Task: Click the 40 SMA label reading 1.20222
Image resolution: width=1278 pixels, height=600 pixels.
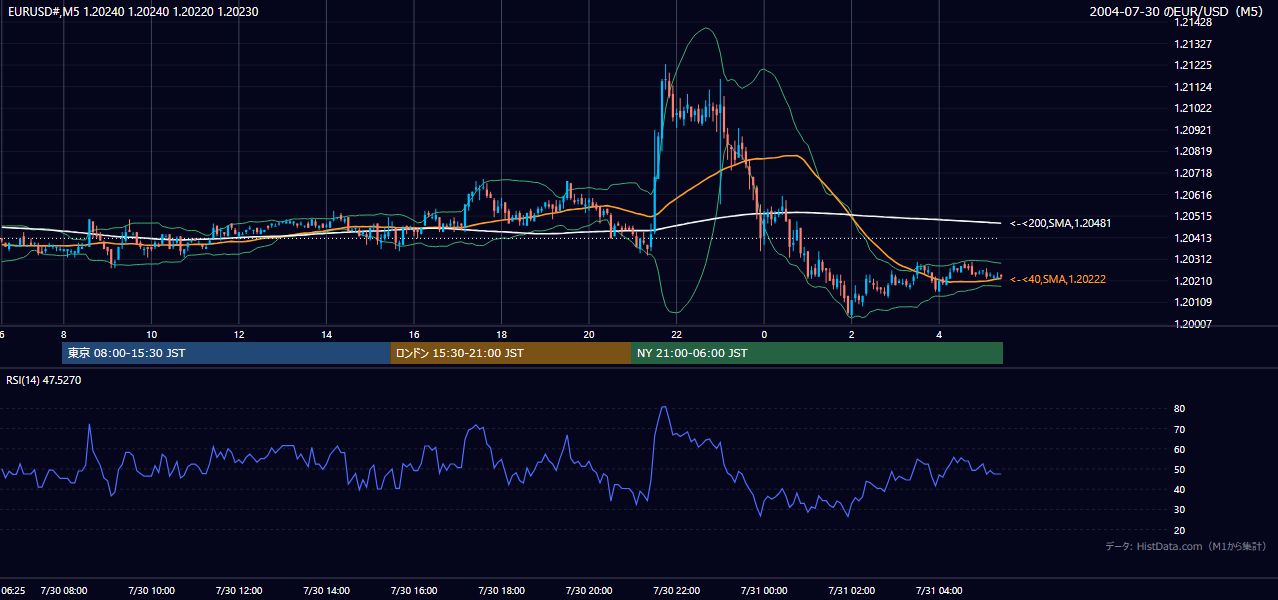Action: pos(1057,279)
